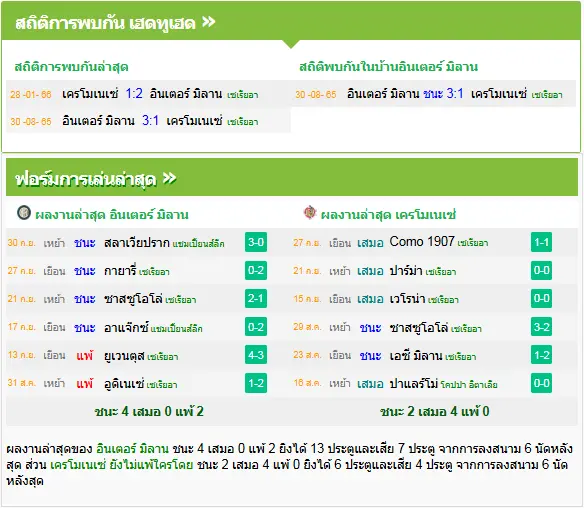The width and height of the screenshot is (584, 508).
Task: Select the 1-2 score badge for อูดิเนเซ่
Action: click(256, 383)
